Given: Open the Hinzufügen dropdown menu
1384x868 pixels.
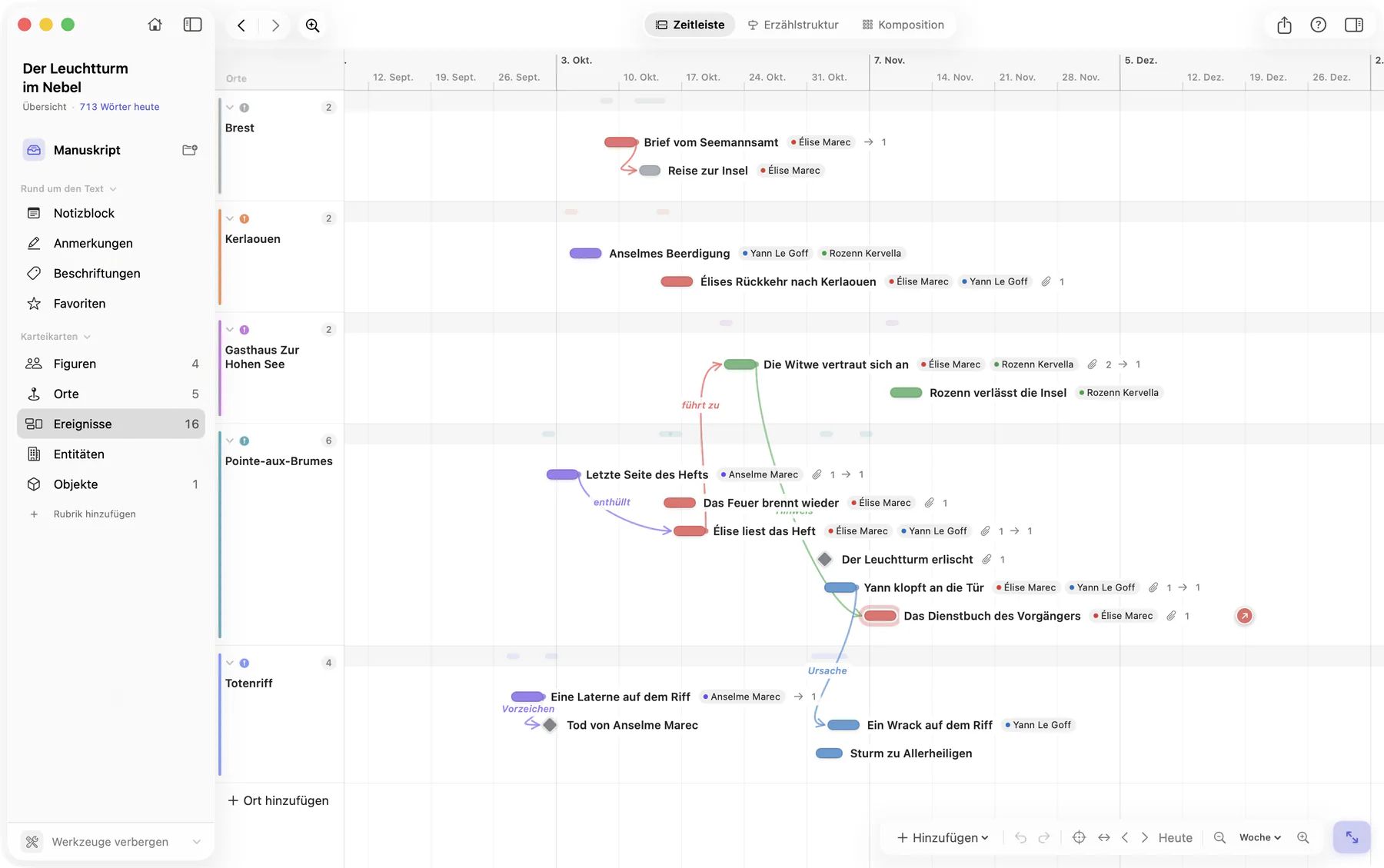Looking at the screenshot, I should tap(943, 837).
